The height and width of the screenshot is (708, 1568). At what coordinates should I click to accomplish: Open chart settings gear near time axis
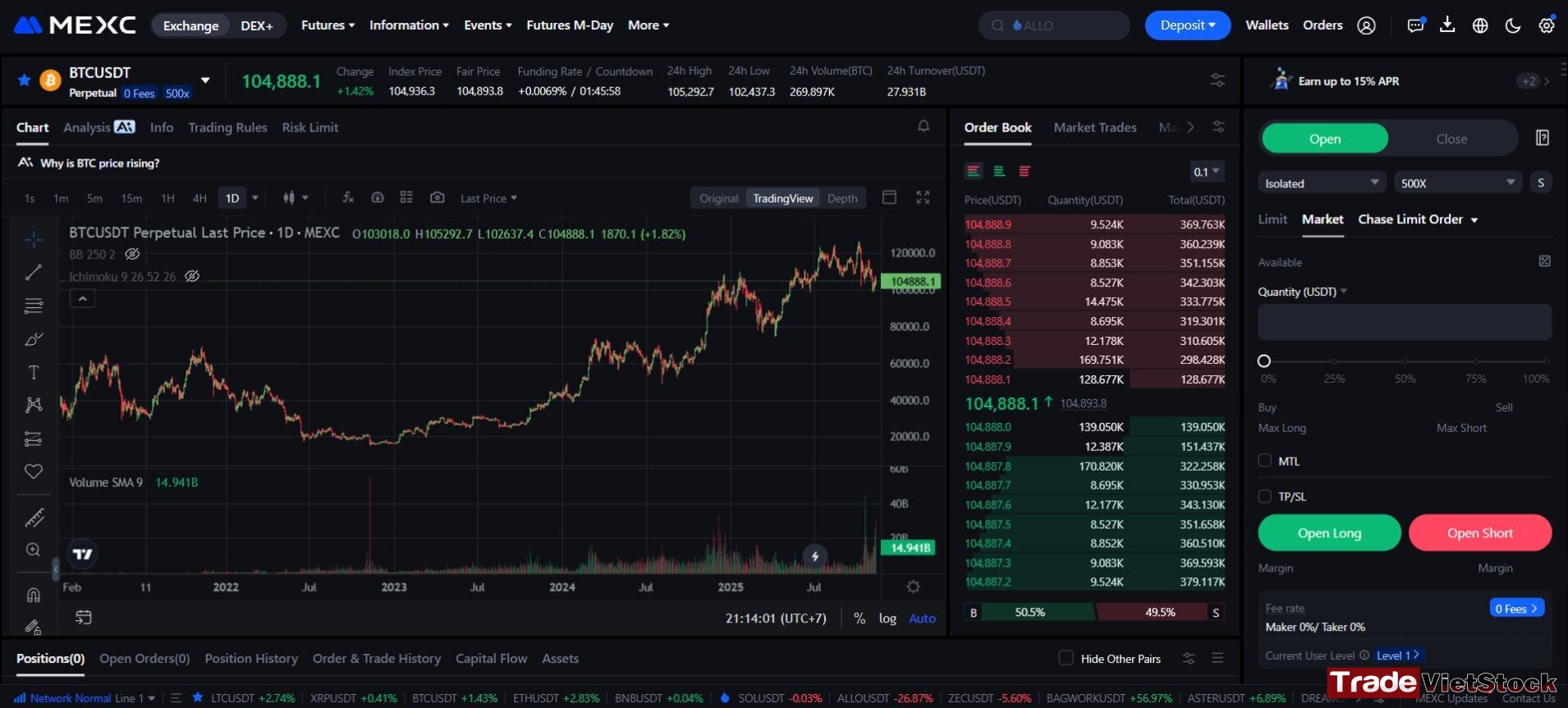point(913,586)
